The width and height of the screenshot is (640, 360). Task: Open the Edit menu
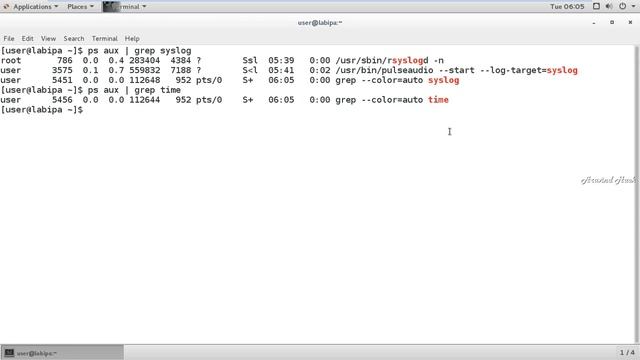click(27, 38)
